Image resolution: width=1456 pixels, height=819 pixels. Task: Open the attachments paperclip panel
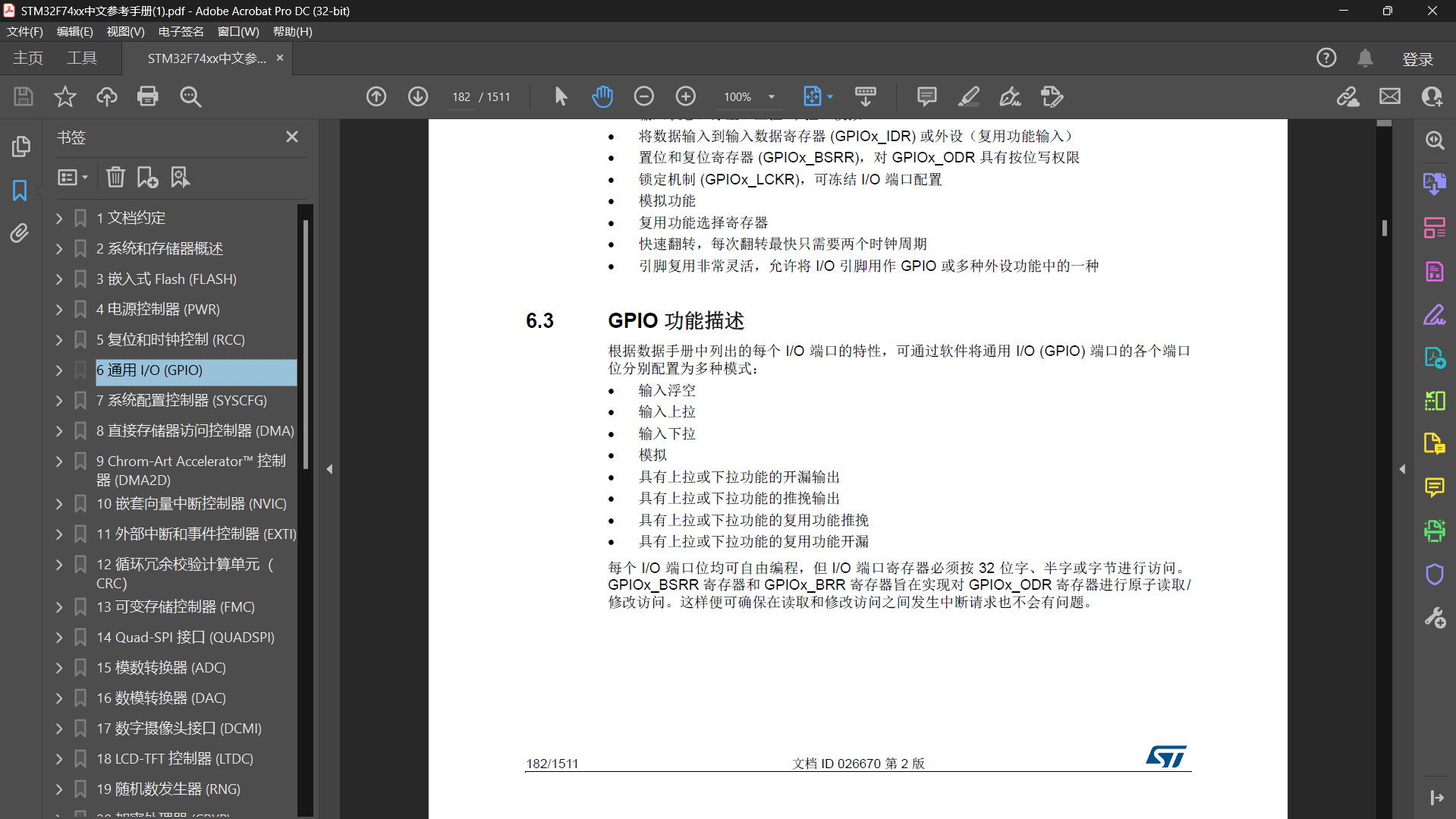pos(20,233)
